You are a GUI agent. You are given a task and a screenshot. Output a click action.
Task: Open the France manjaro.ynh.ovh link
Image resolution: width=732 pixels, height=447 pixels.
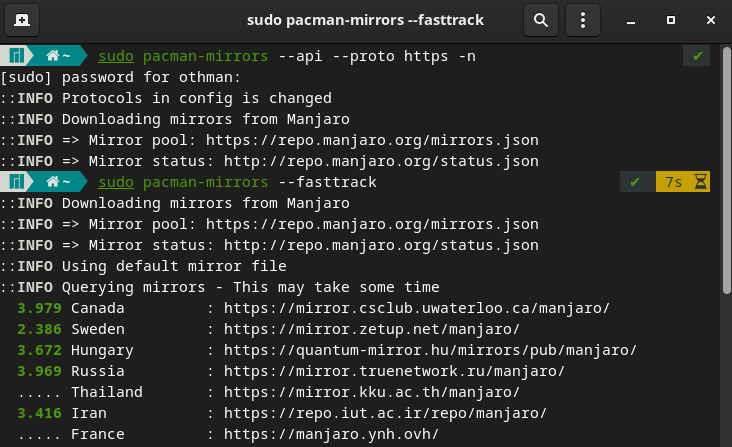(x=331, y=434)
